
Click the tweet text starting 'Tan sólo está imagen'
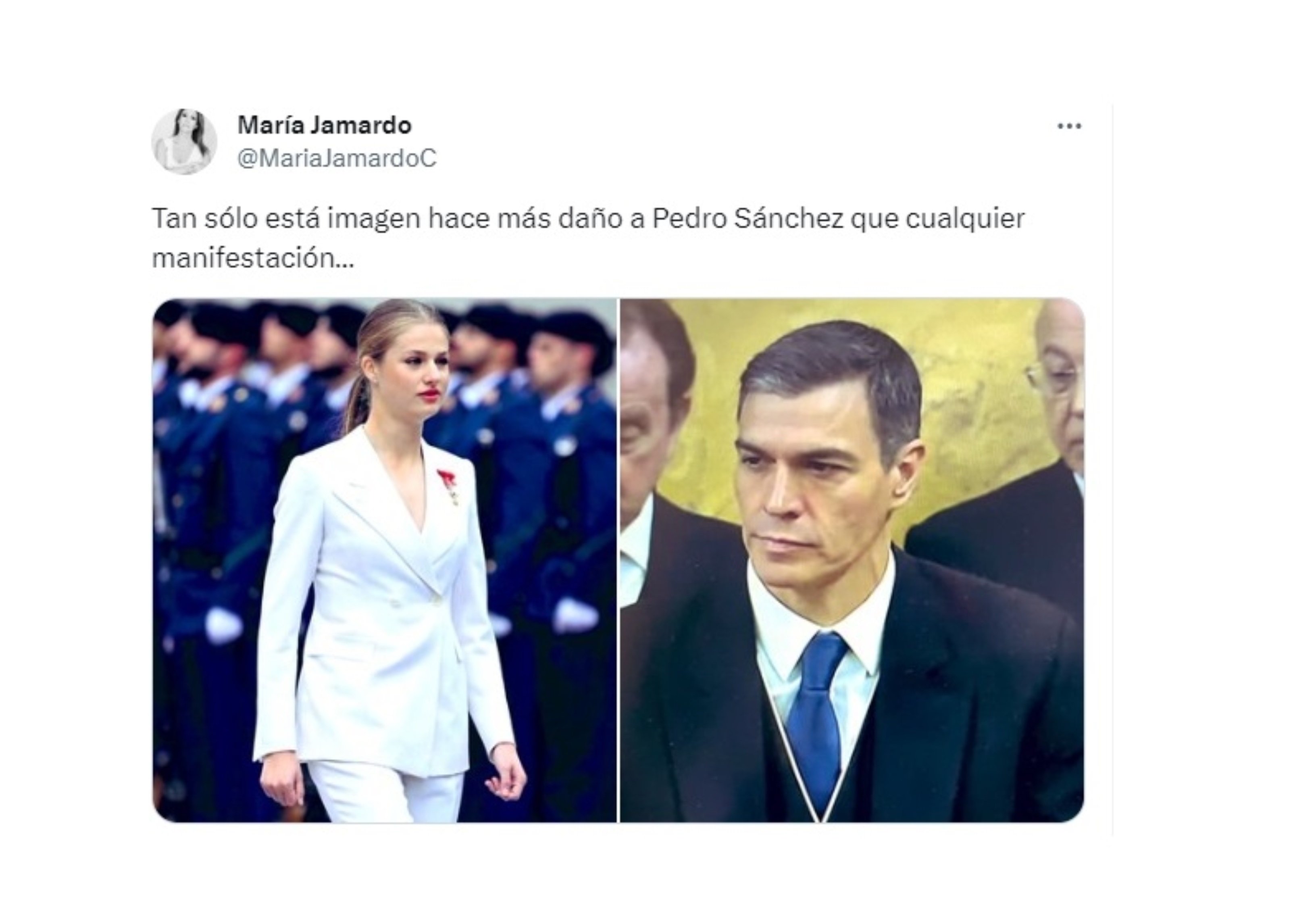(x=588, y=238)
